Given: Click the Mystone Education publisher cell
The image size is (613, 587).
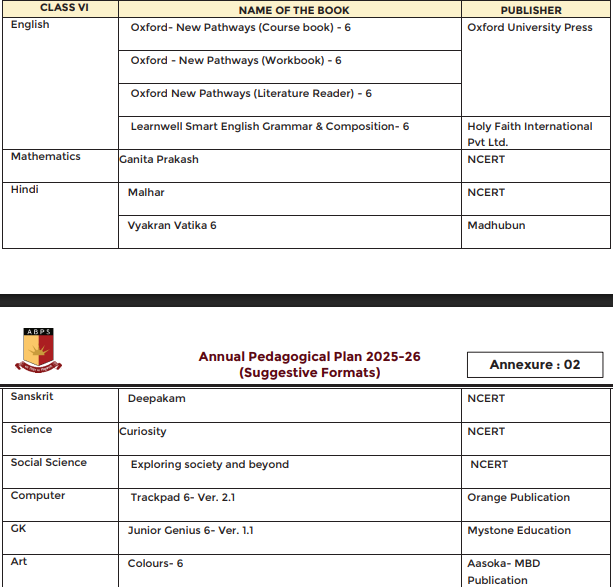Looking at the screenshot, I should click(x=519, y=531).
